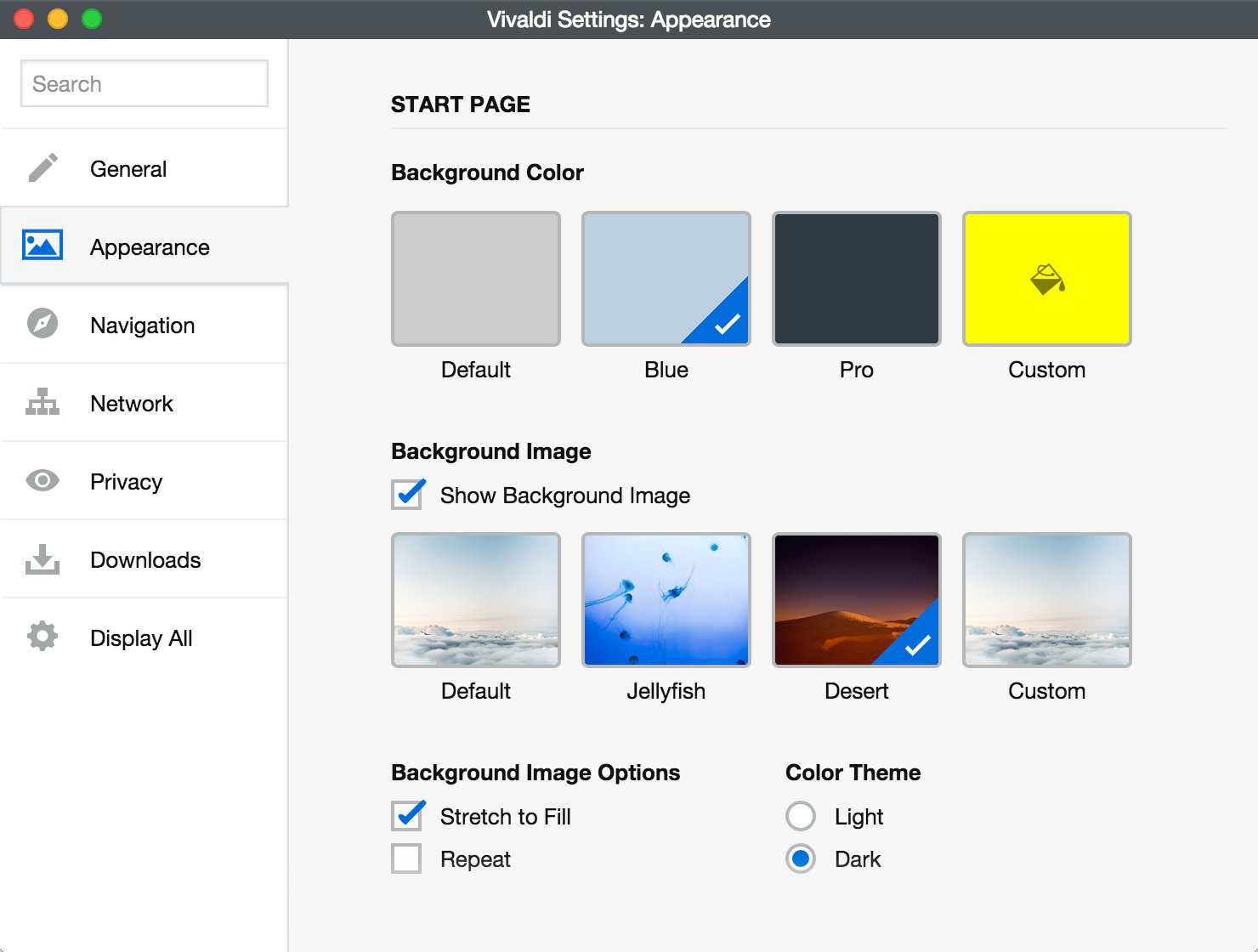Click the green zoom window button
This screenshot has height=952, width=1258.
click(x=92, y=19)
